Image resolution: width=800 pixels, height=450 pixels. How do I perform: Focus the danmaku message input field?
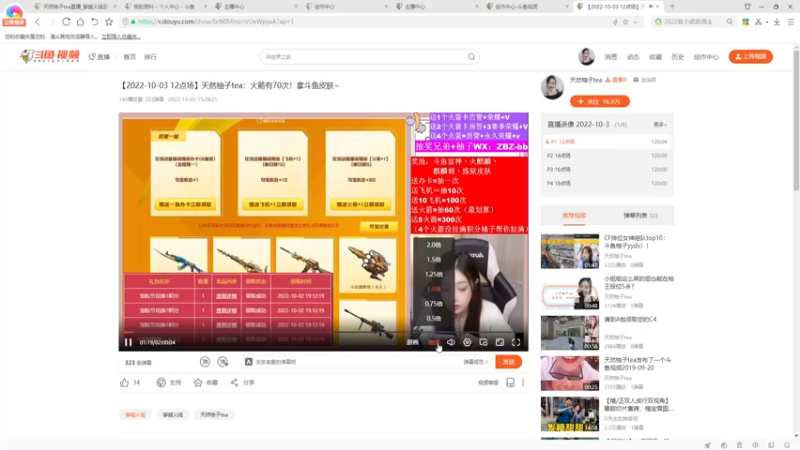(357, 362)
